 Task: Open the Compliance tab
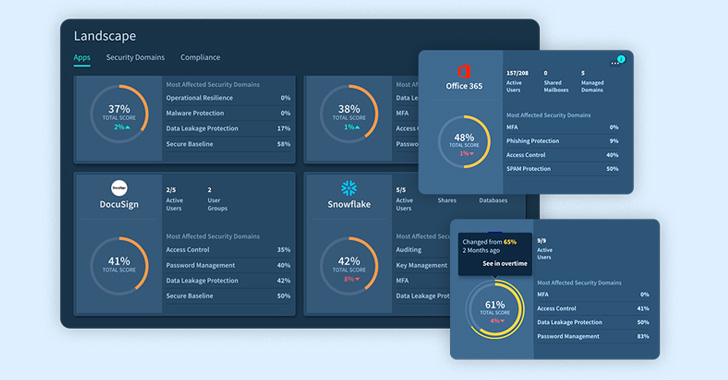(x=200, y=58)
